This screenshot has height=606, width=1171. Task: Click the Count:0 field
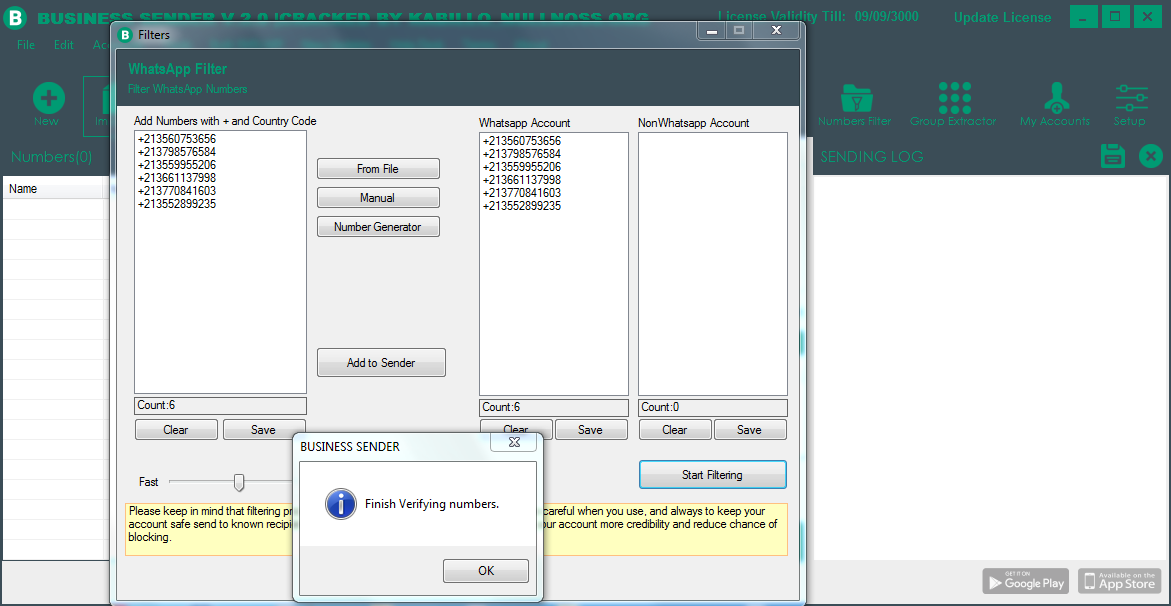coord(712,407)
